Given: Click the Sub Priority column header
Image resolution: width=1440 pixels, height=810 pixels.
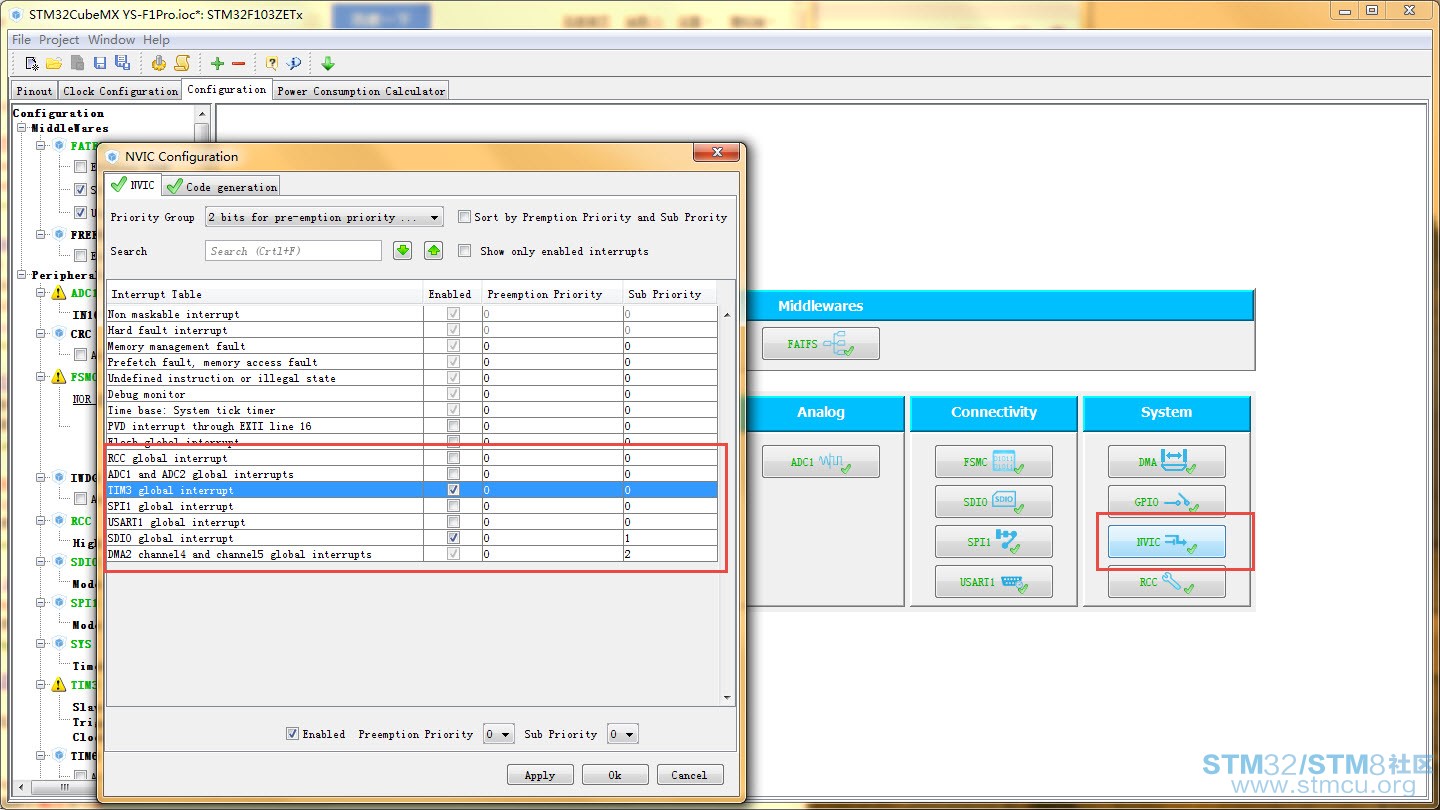Looking at the screenshot, I should [x=669, y=294].
